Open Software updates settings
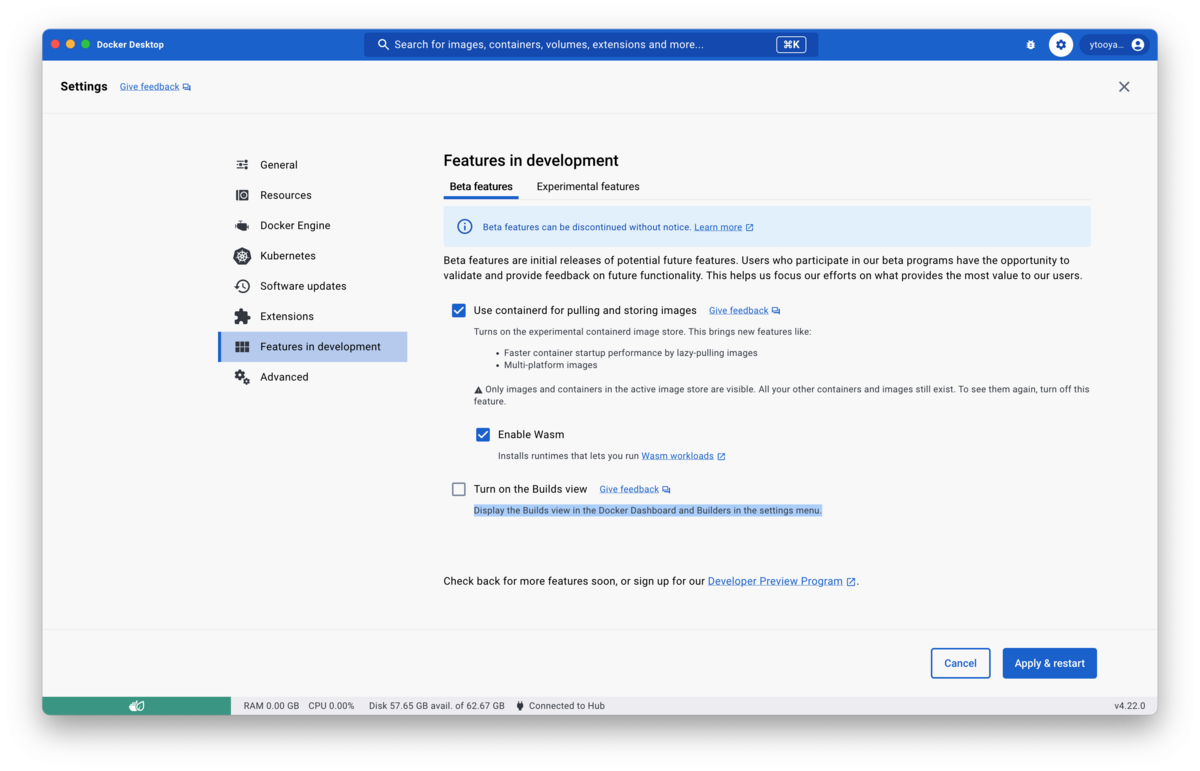The width and height of the screenshot is (1200, 771). [313, 286]
